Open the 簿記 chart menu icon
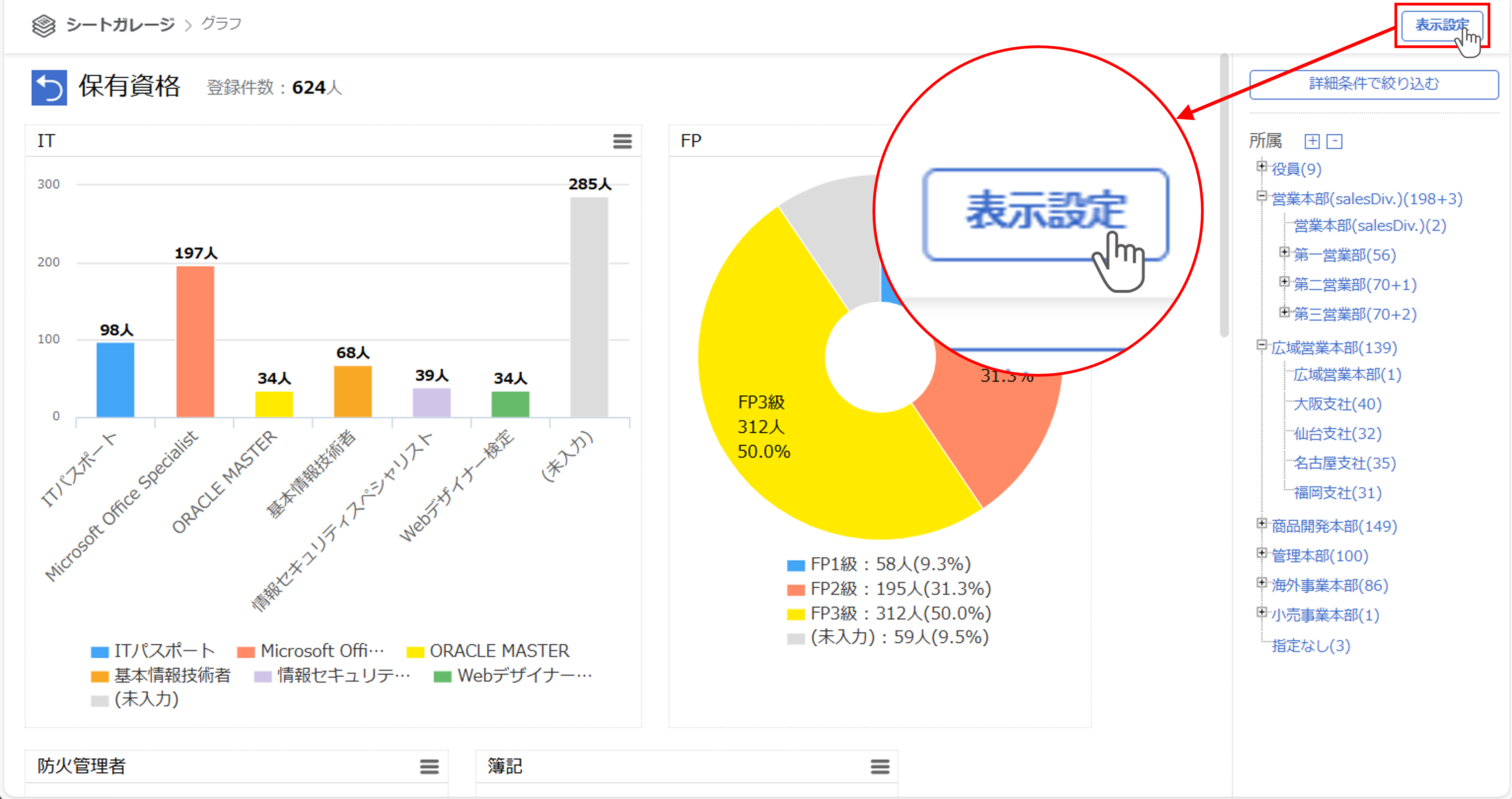Image resolution: width=1512 pixels, height=799 pixels. [x=879, y=766]
